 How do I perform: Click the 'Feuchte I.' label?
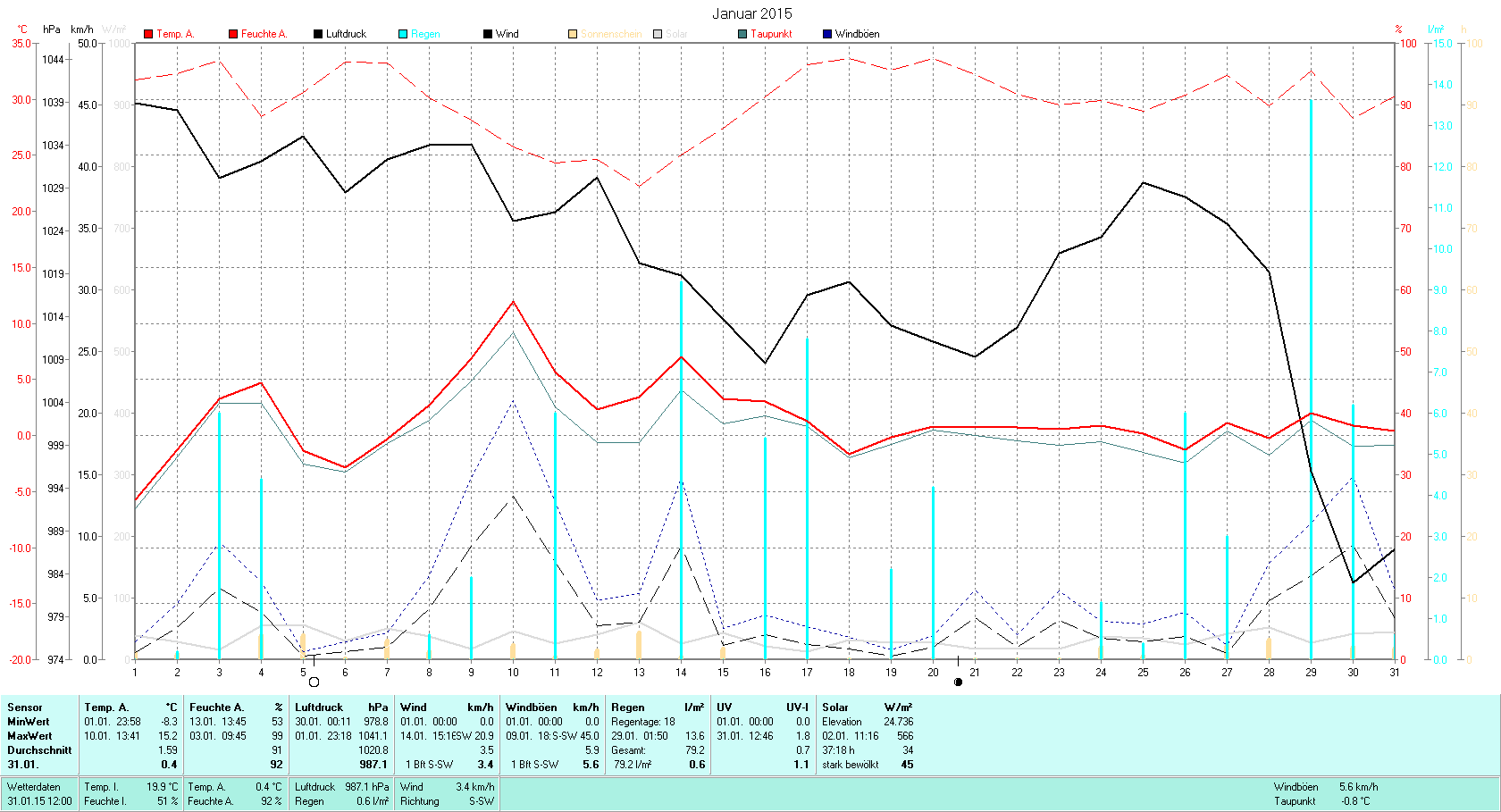coord(105,801)
